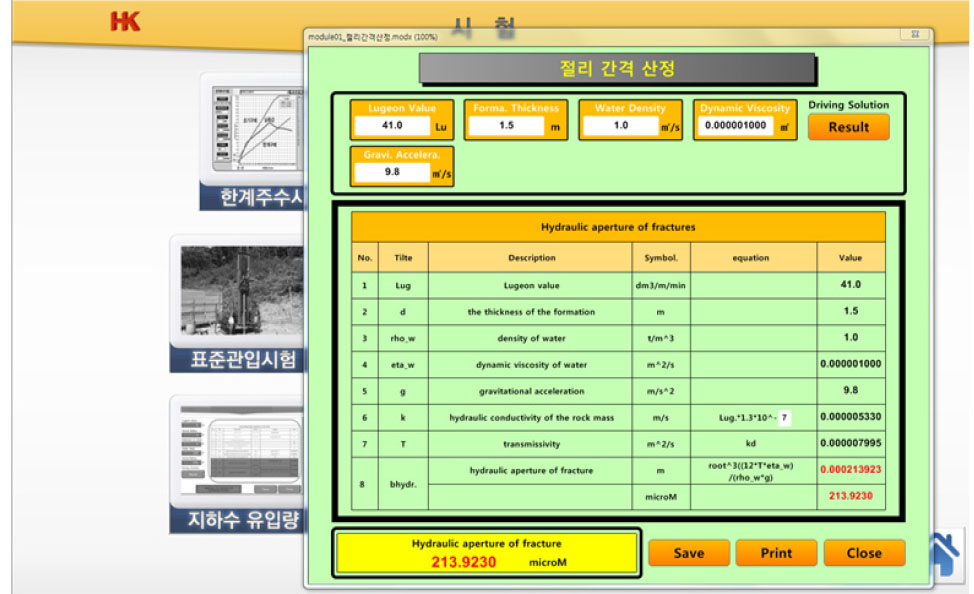Click the 'Lugeon value' description cell
This screenshot has height=594, width=974.
[531, 286]
